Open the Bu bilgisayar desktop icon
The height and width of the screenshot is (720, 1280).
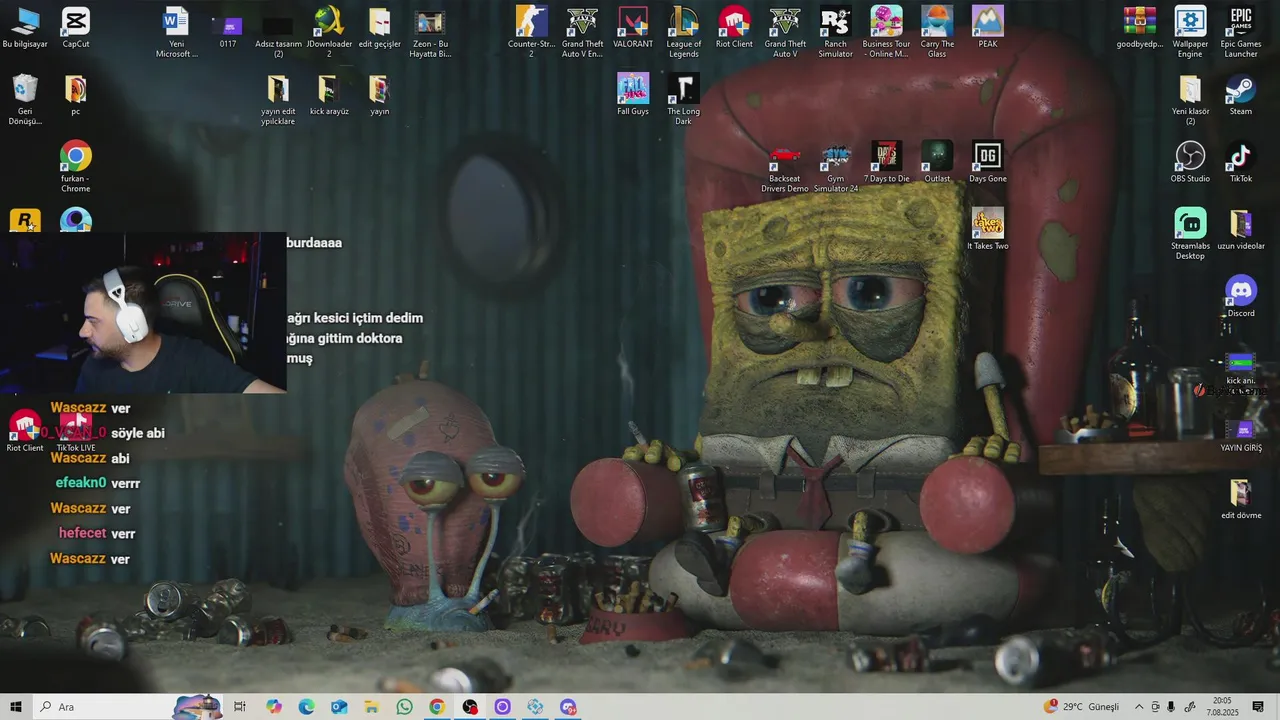tap(25, 28)
